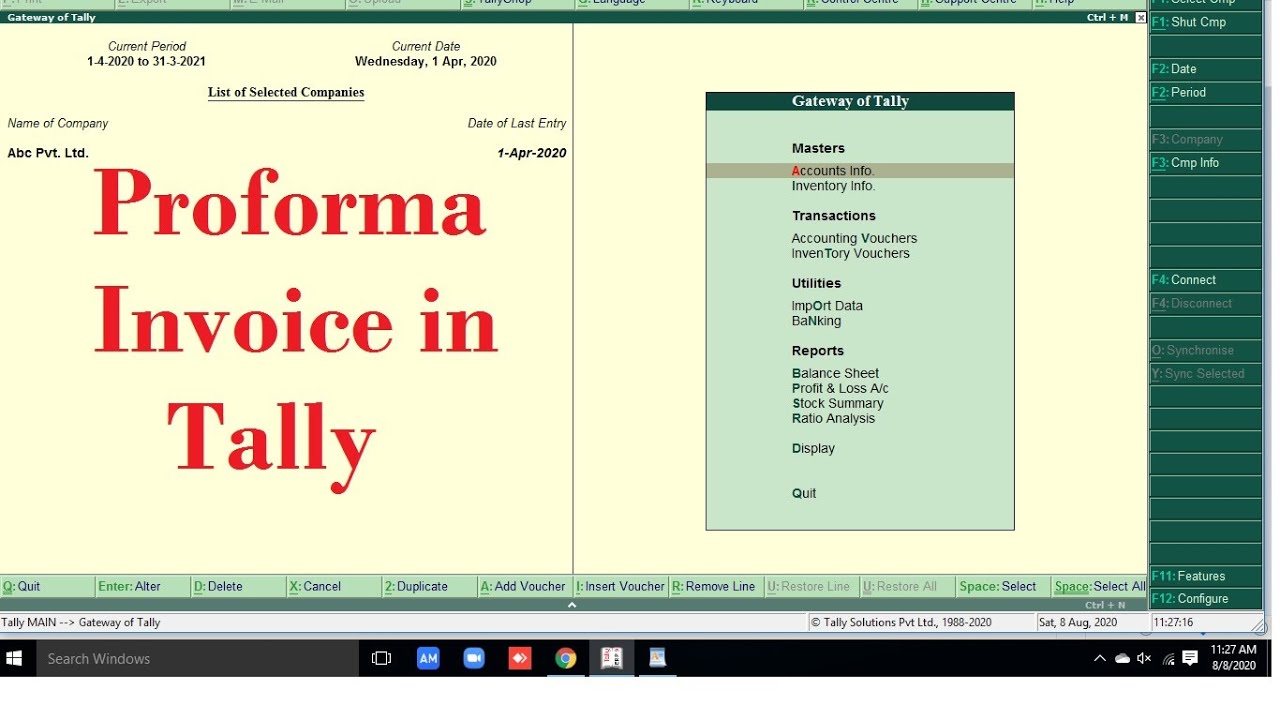Open Zoom from the taskbar
The height and width of the screenshot is (720, 1280).
(x=474, y=658)
